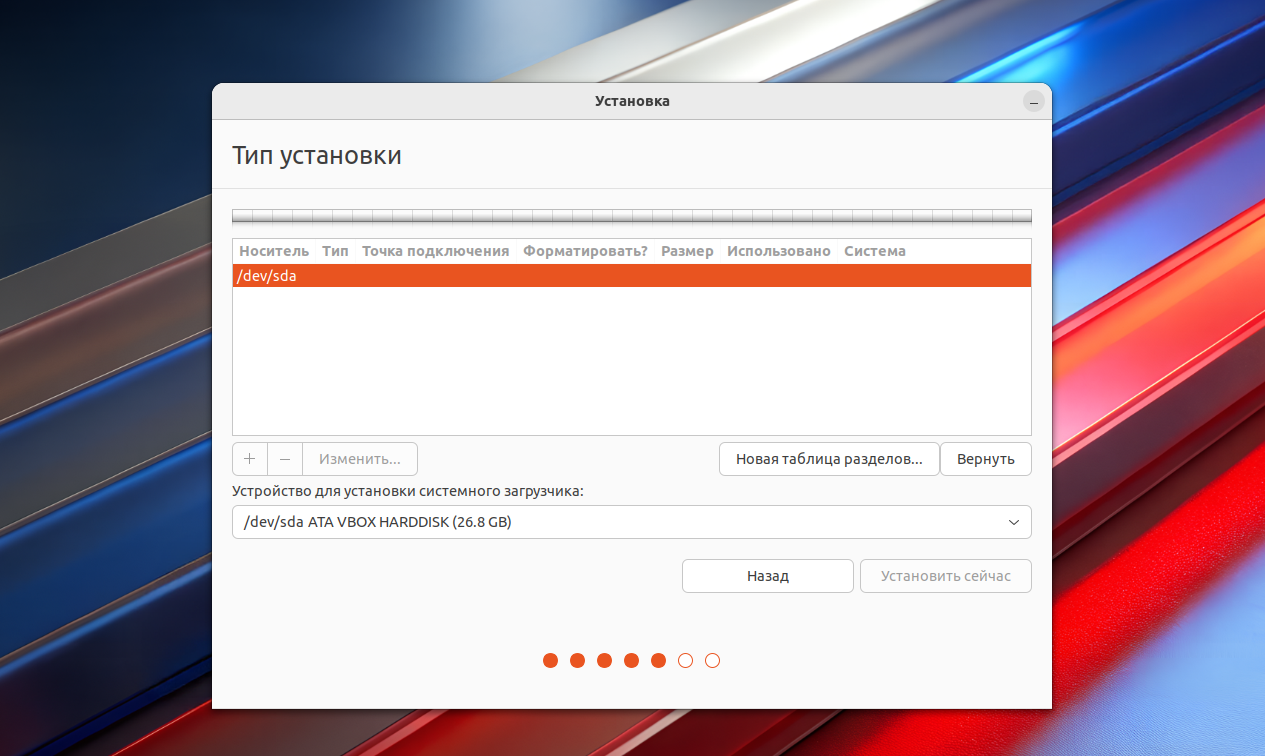The height and width of the screenshot is (756, 1265).
Task: Click the Использовано column header
Action: (x=778, y=251)
